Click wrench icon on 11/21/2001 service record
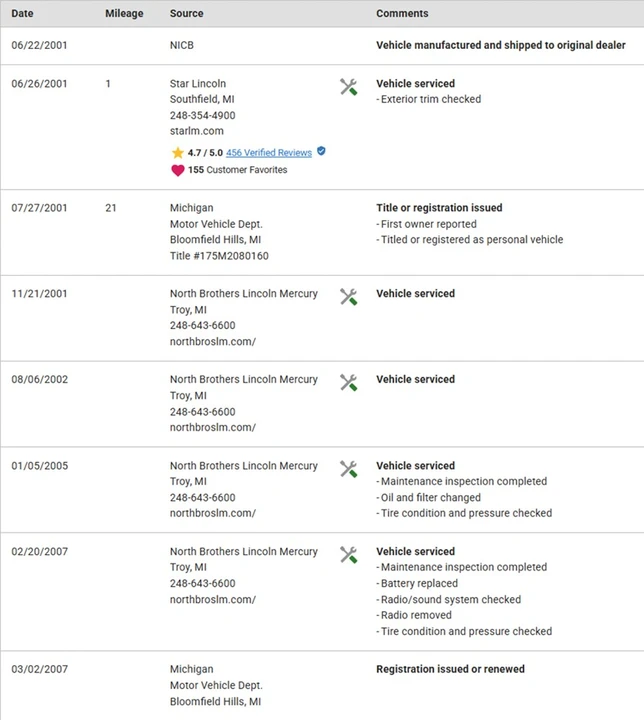644x720 pixels. tap(349, 297)
